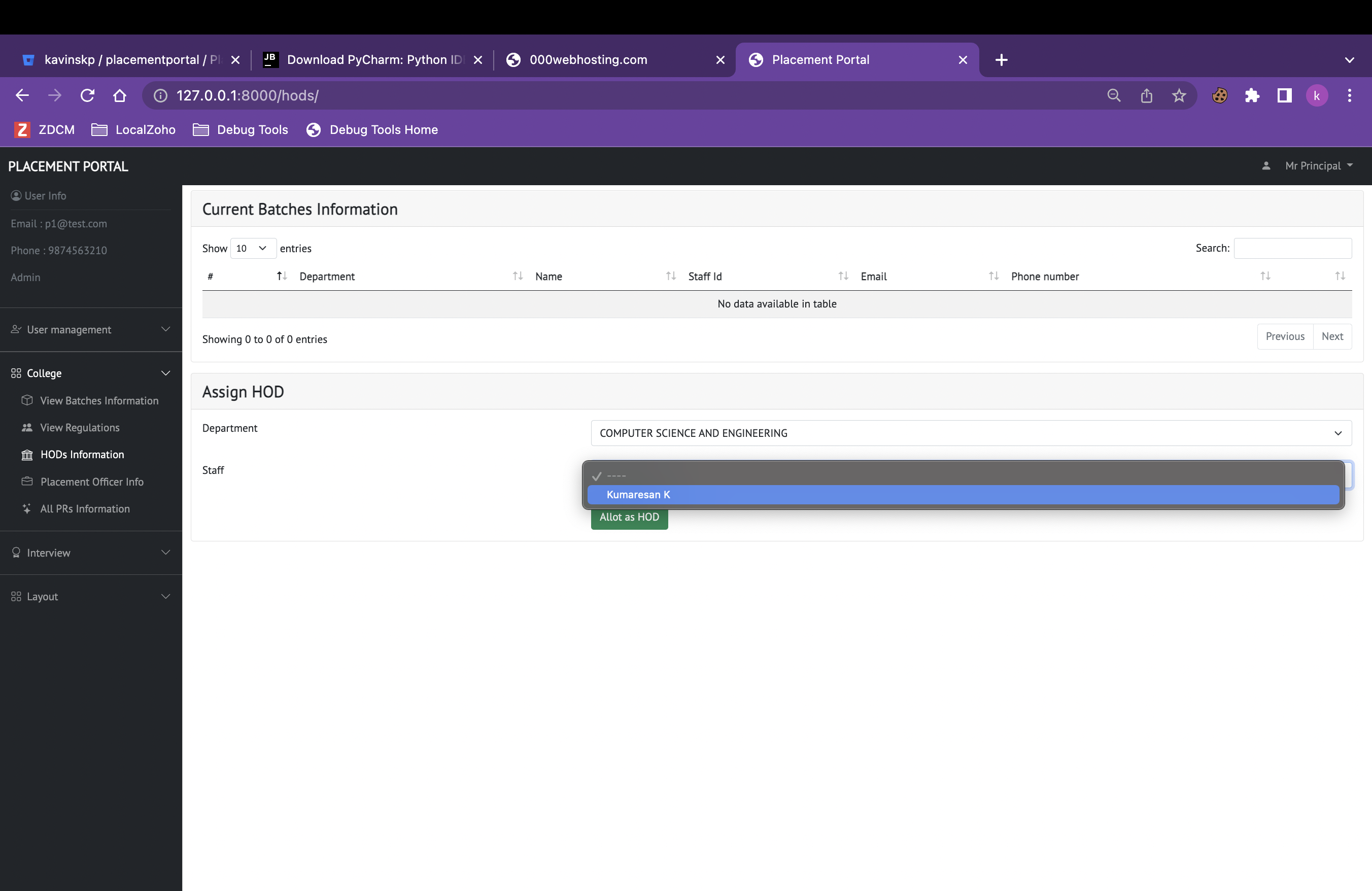This screenshot has width=1372, height=891.
Task: Open the Chrome profile avatar k
Action: click(x=1317, y=95)
